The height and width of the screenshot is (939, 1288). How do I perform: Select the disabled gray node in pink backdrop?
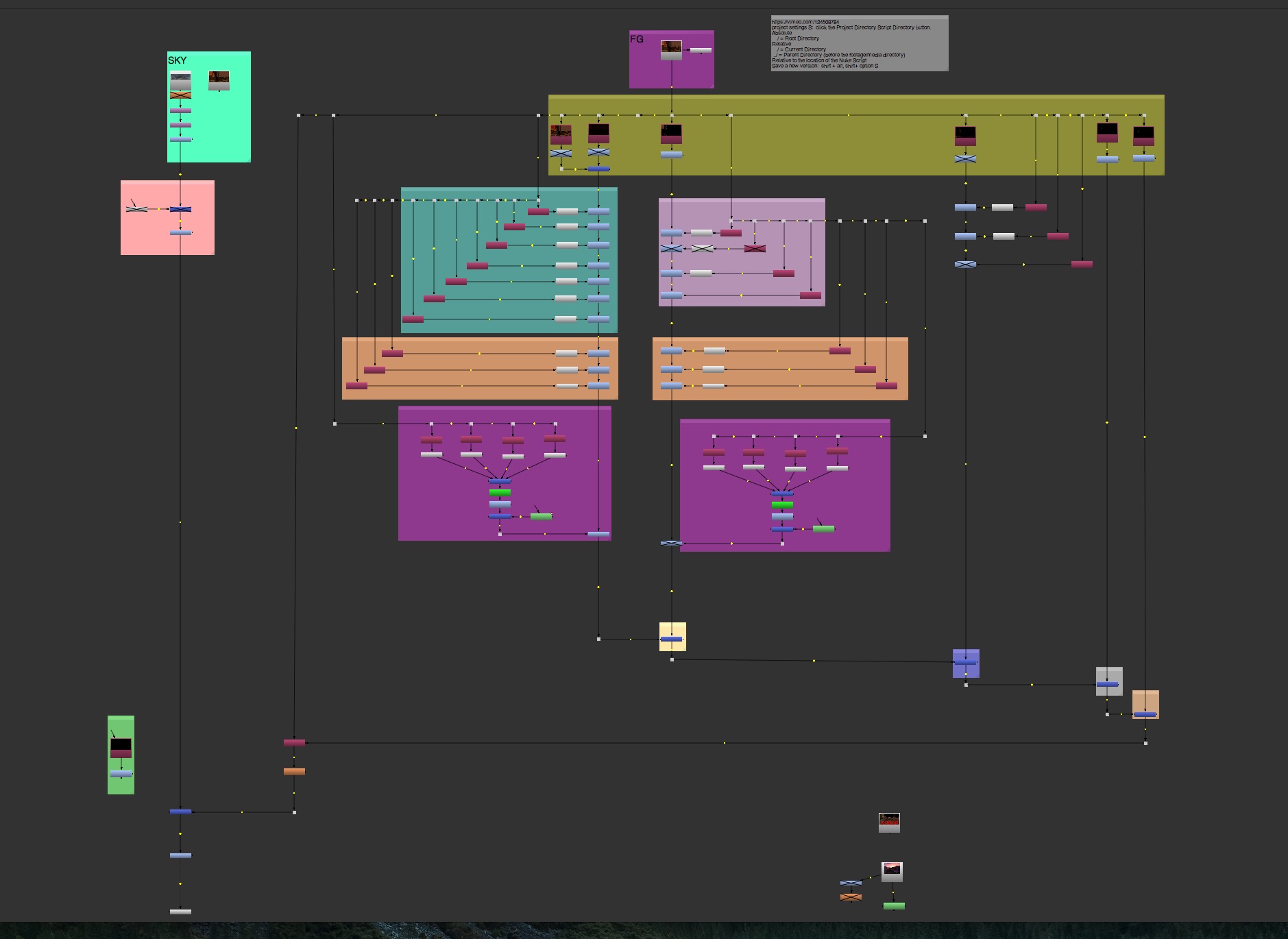click(x=137, y=209)
